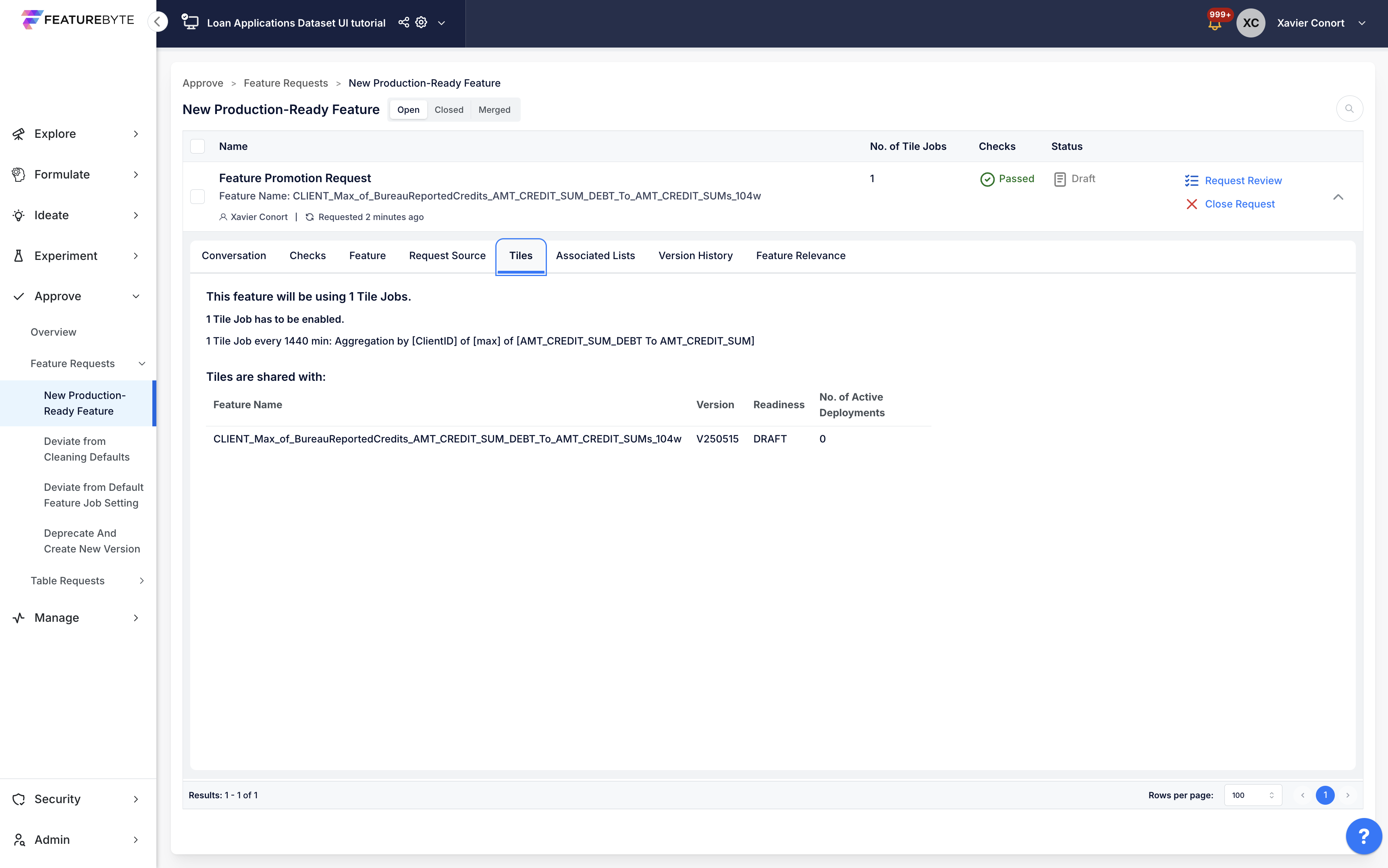Select Deviate from Cleaning Defaults item

click(87, 449)
